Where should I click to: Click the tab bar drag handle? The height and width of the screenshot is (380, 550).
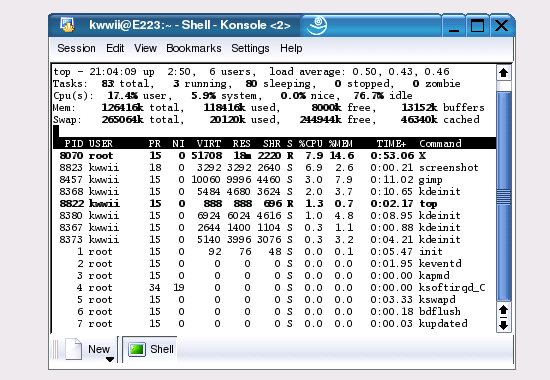tap(55, 349)
